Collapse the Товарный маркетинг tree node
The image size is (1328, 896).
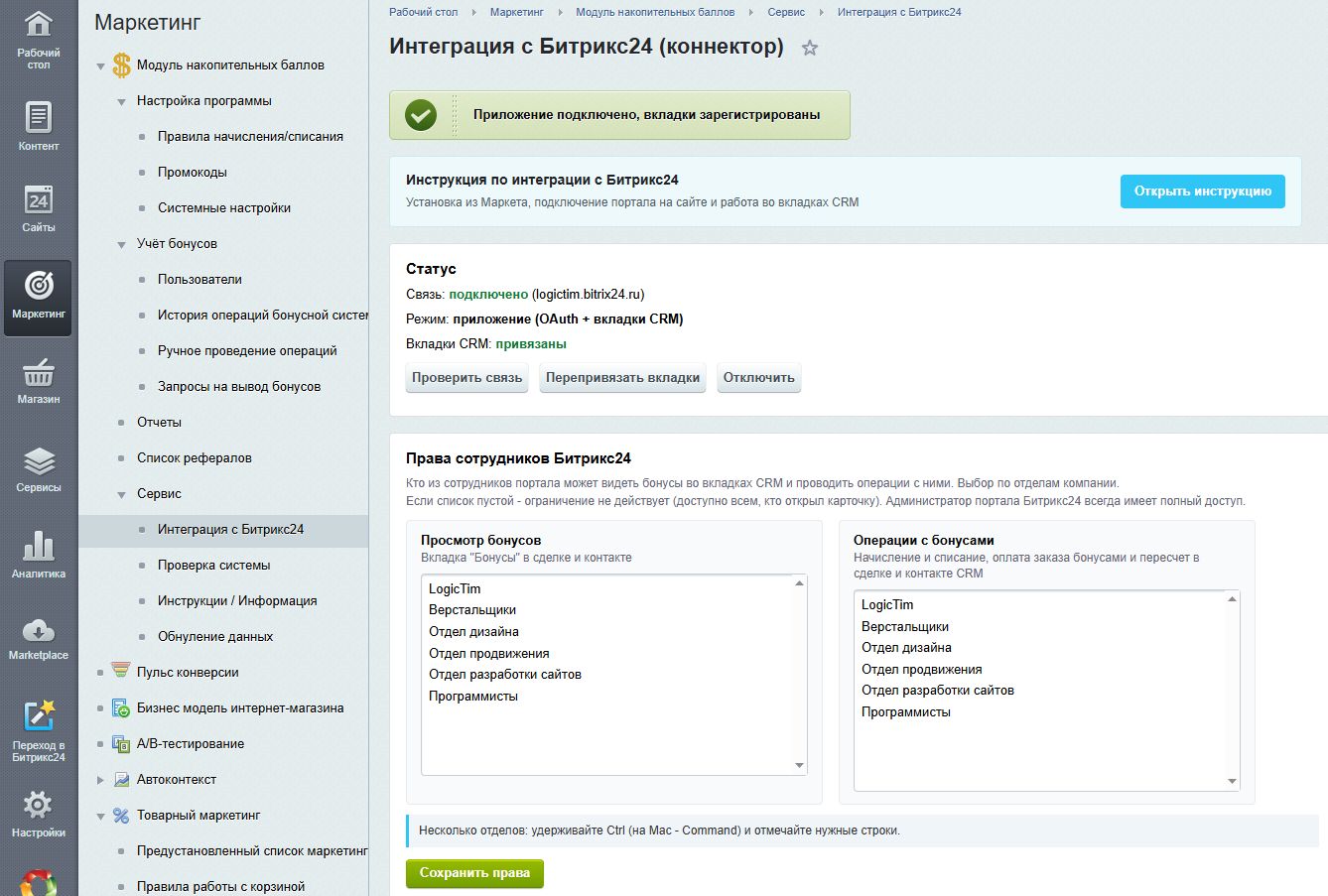coord(100,816)
